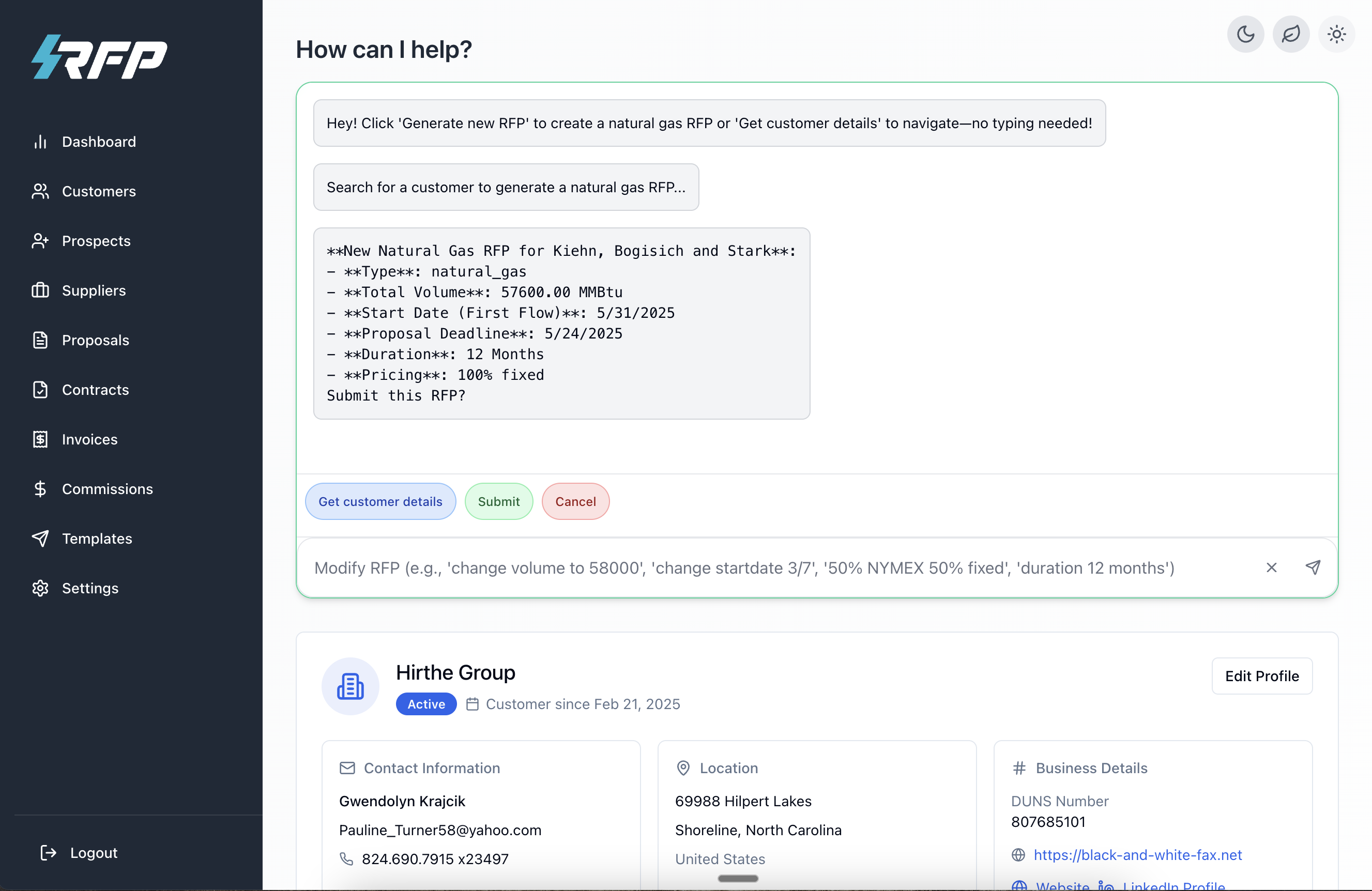Screen dimensions: 1372x891
Task: Select the leaf theme option
Action: pyautogui.click(x=1291, y=34)
